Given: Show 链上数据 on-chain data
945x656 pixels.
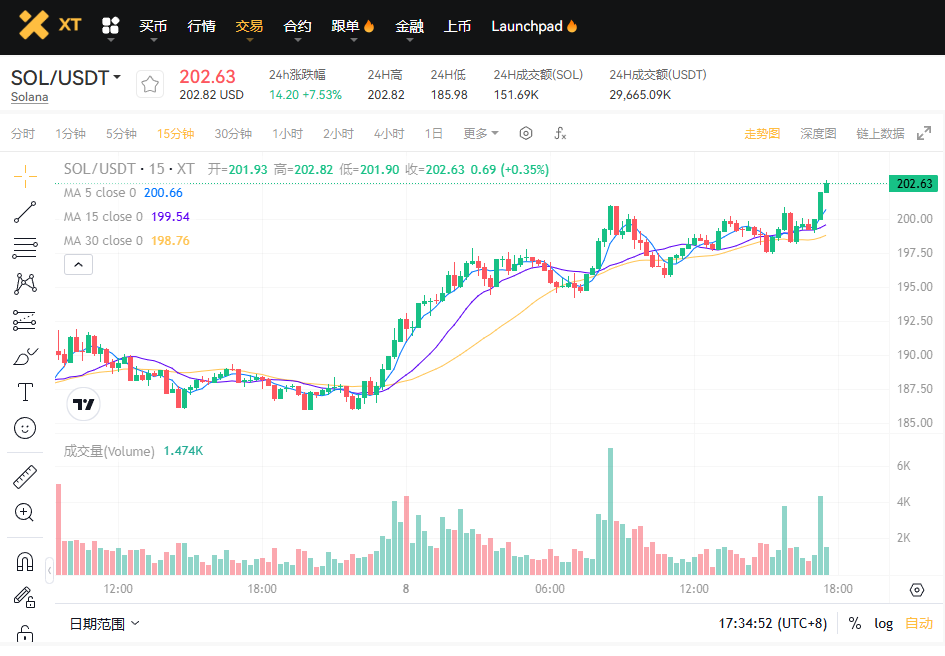Looking at the screenshot, I should tap(880, 133).
